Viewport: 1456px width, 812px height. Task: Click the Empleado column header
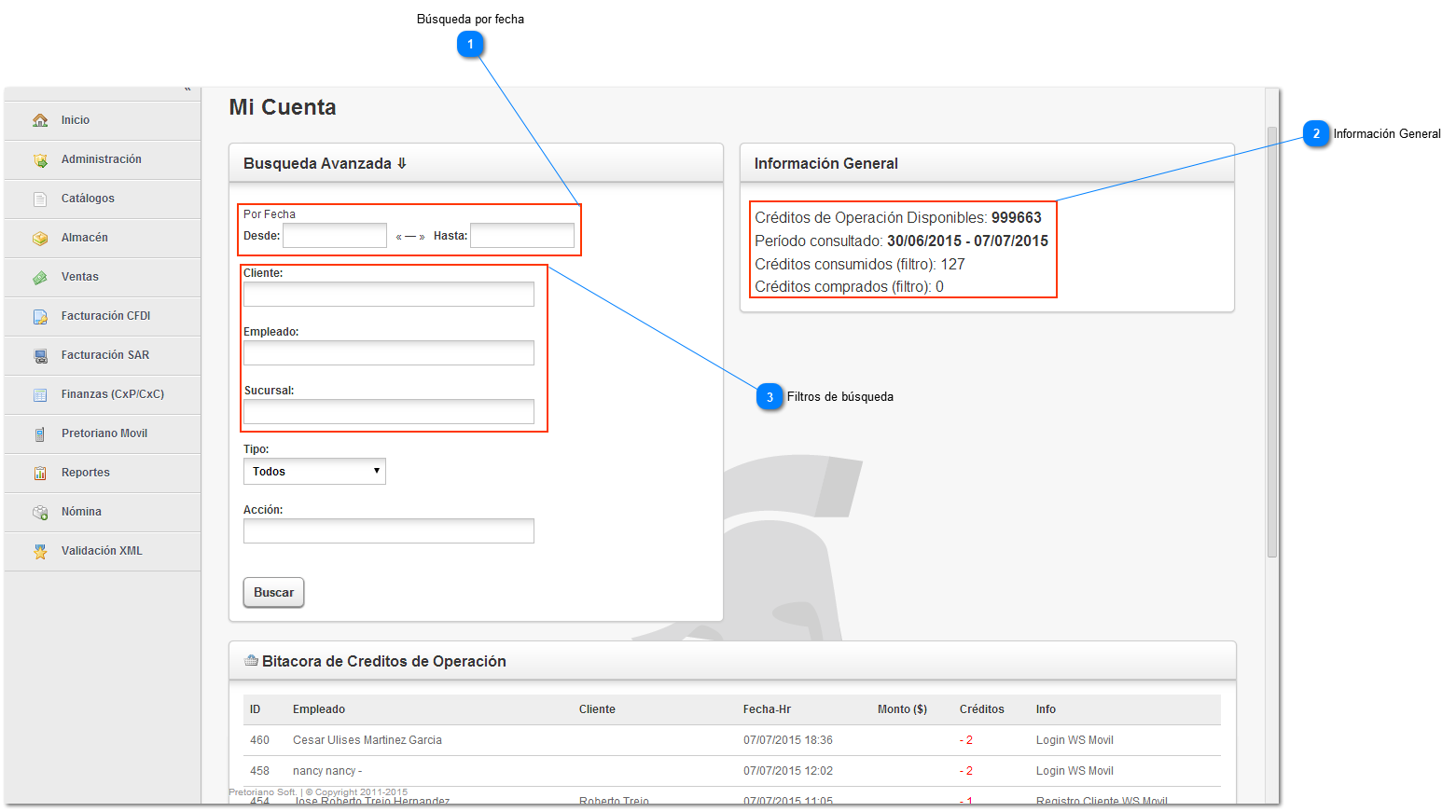tap(319, 709)
